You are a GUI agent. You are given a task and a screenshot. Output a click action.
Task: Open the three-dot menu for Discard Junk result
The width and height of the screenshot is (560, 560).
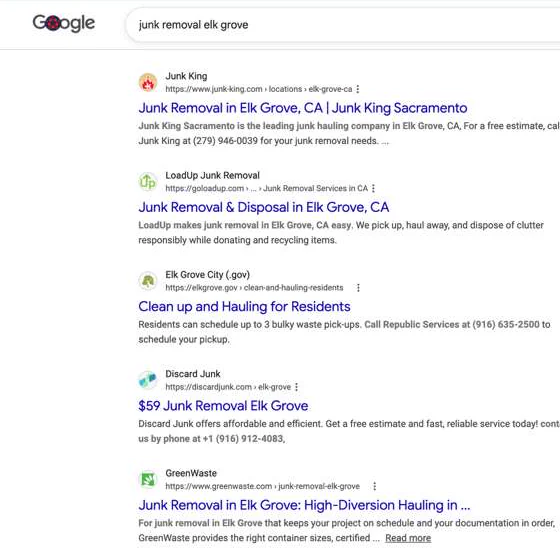[x=296, y=387]
